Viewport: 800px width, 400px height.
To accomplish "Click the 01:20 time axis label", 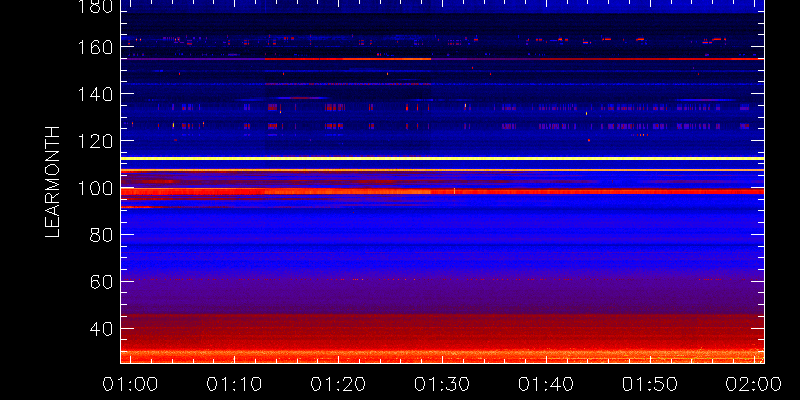I will click(338, 384).
